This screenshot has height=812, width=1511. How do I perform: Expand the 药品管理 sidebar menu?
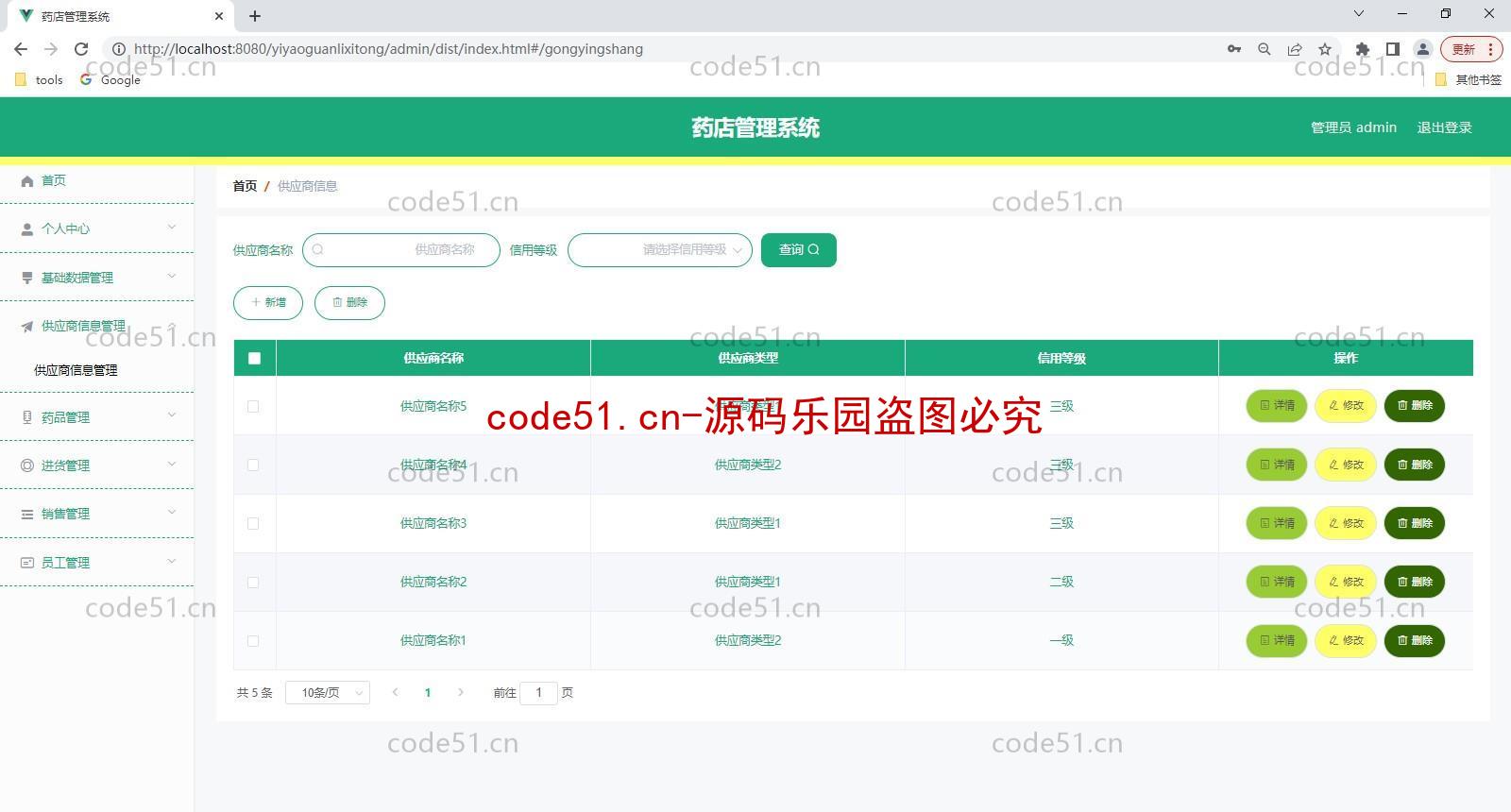(97, 416)
